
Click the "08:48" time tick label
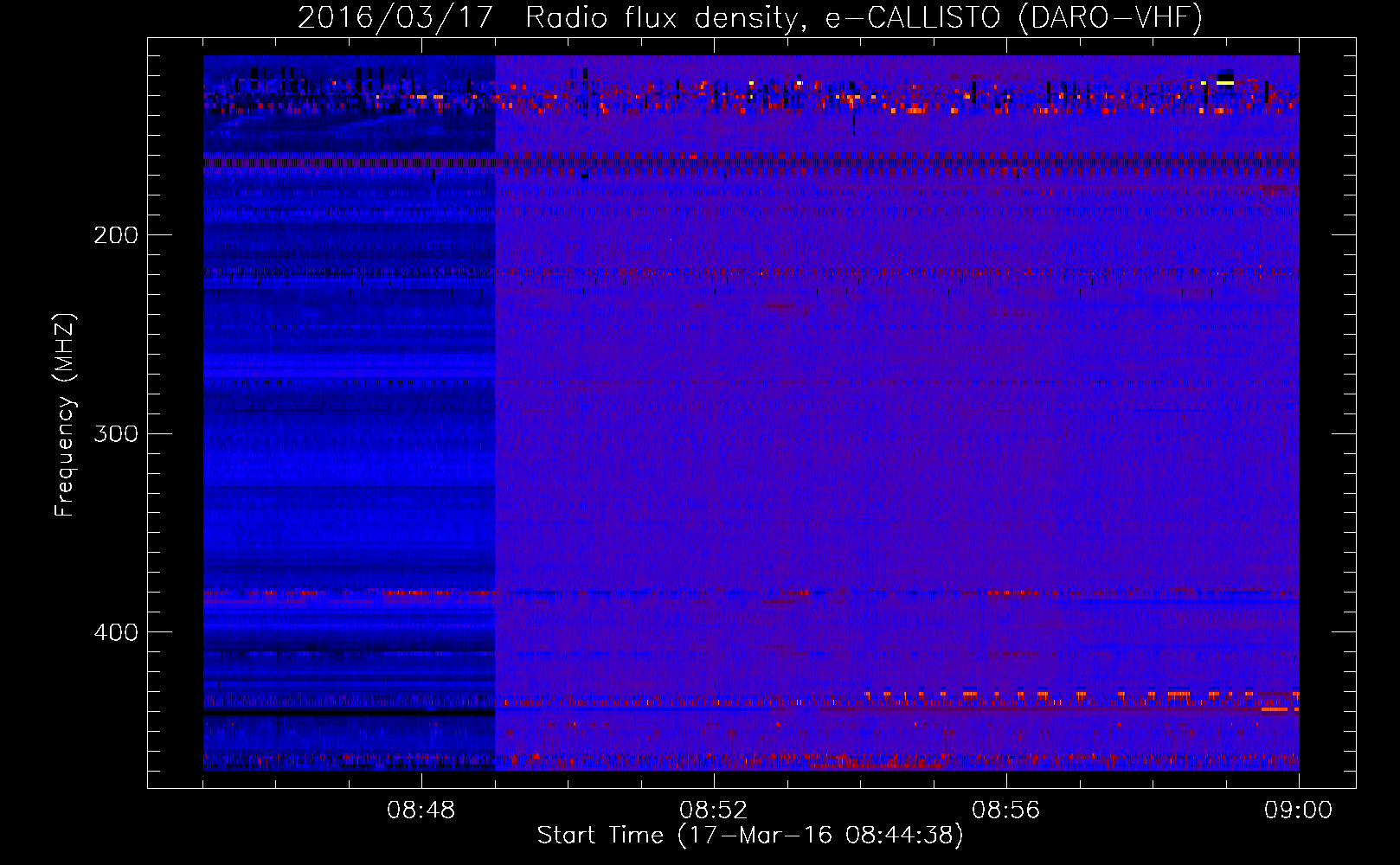(x=421, y=811)
